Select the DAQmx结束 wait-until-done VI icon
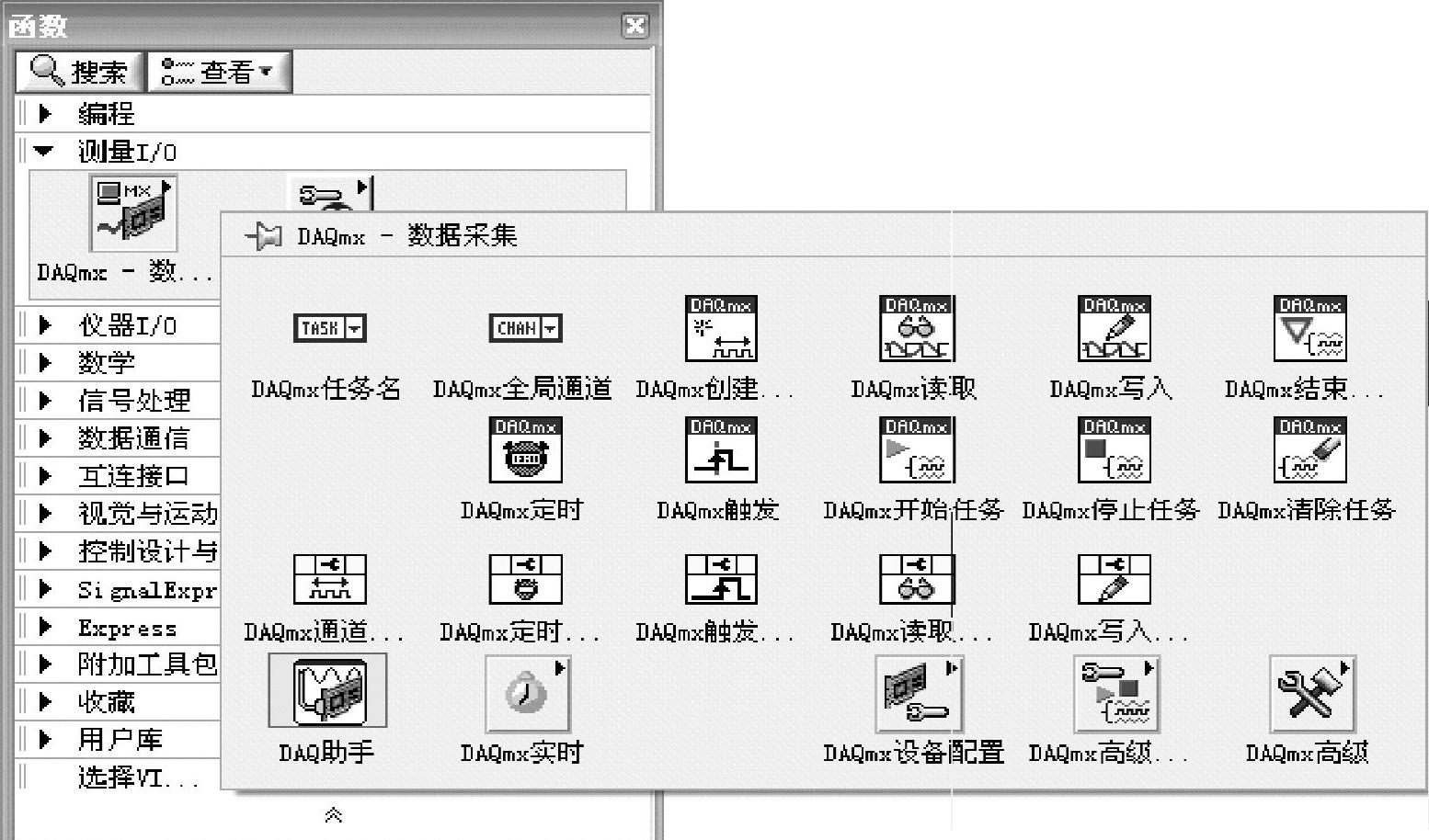The image size is (1429, 840). tap(1309, 328)
